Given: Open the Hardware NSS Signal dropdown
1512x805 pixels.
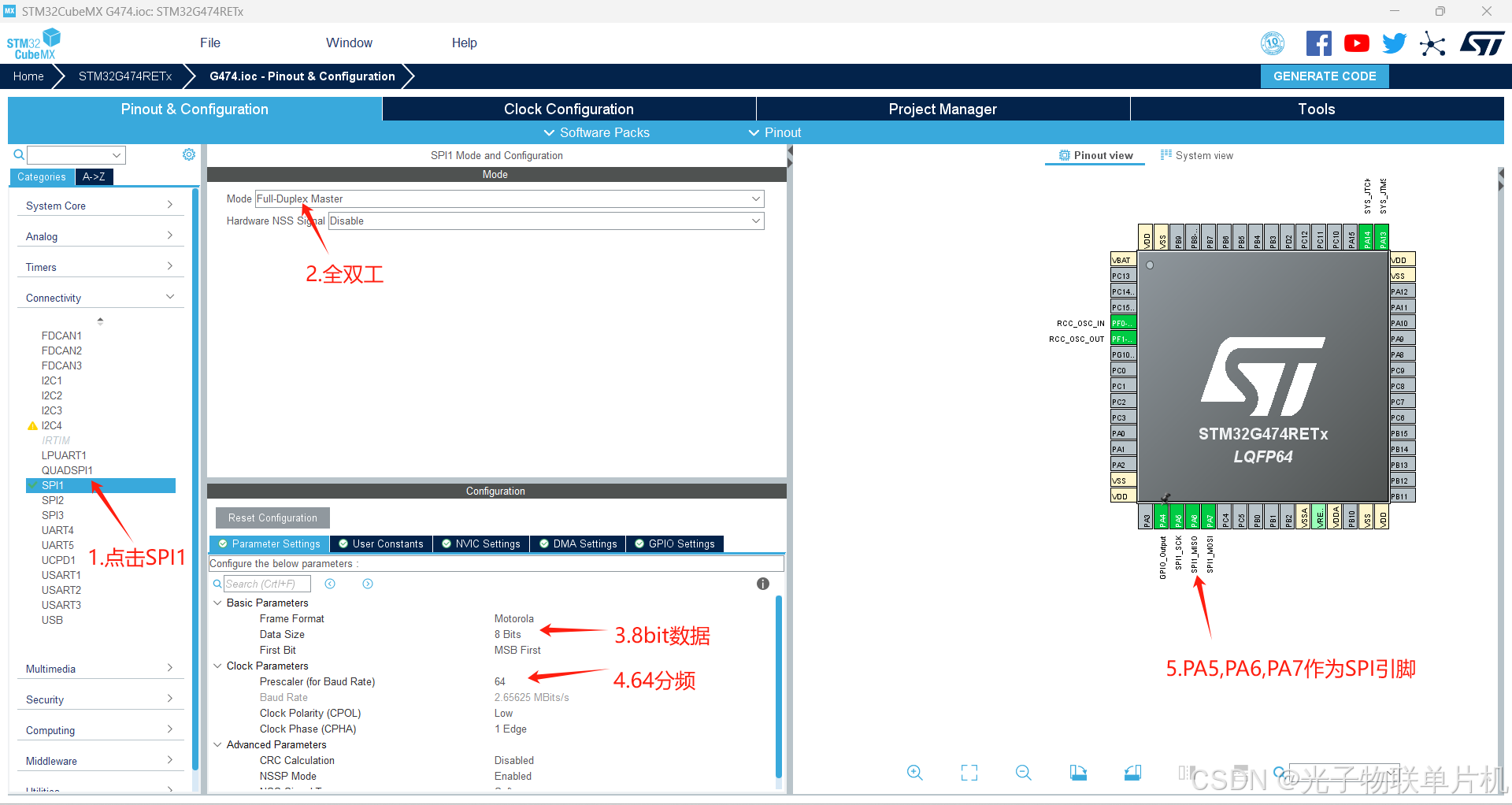Looking at the screenshot, I should click(x=546, y=221).
